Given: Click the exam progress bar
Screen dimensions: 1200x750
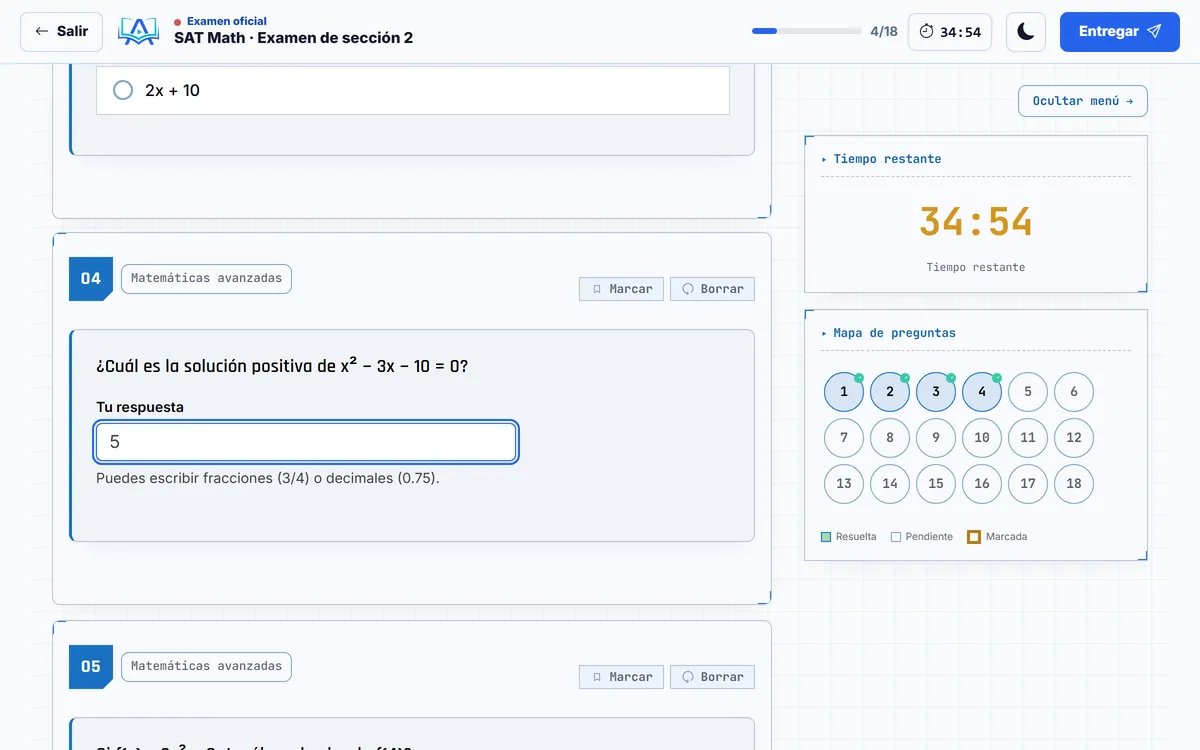Looking at the screenshot, I should 807,32.
